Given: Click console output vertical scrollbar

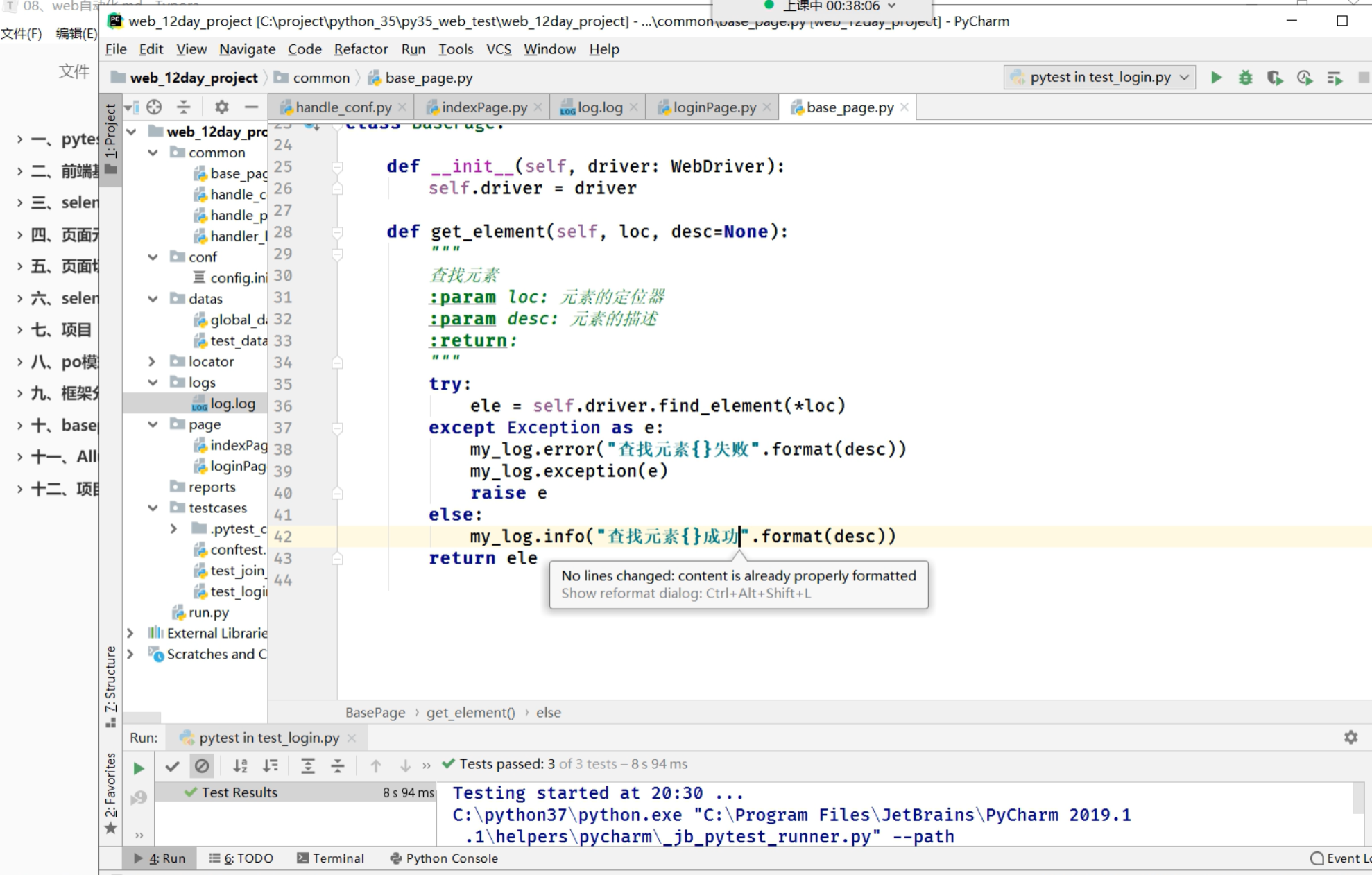Looking at the screenshot, I should click(x=1358, y=799).
